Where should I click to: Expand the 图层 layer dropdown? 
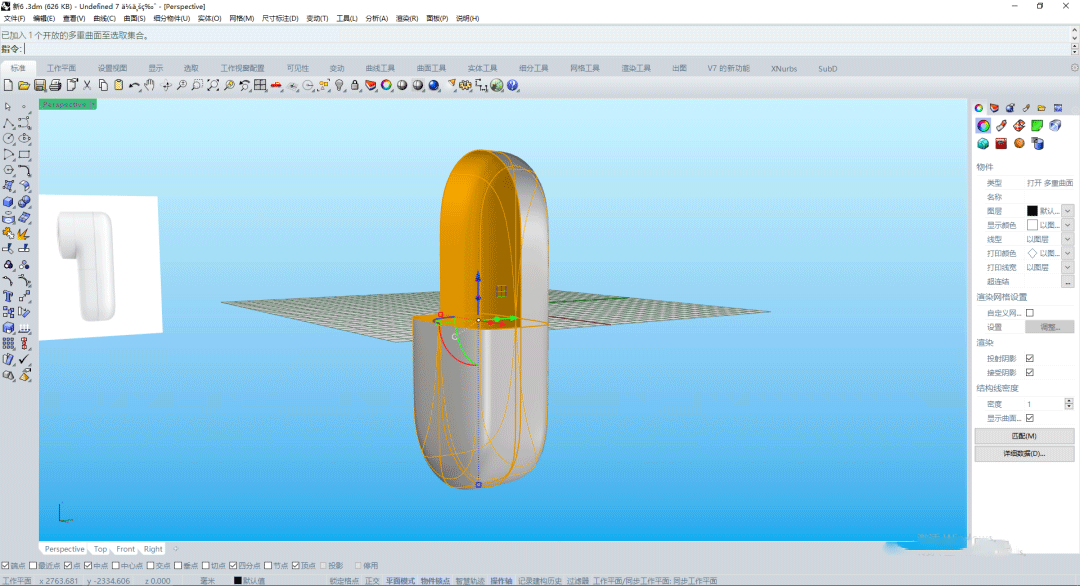pos(1067,211)
